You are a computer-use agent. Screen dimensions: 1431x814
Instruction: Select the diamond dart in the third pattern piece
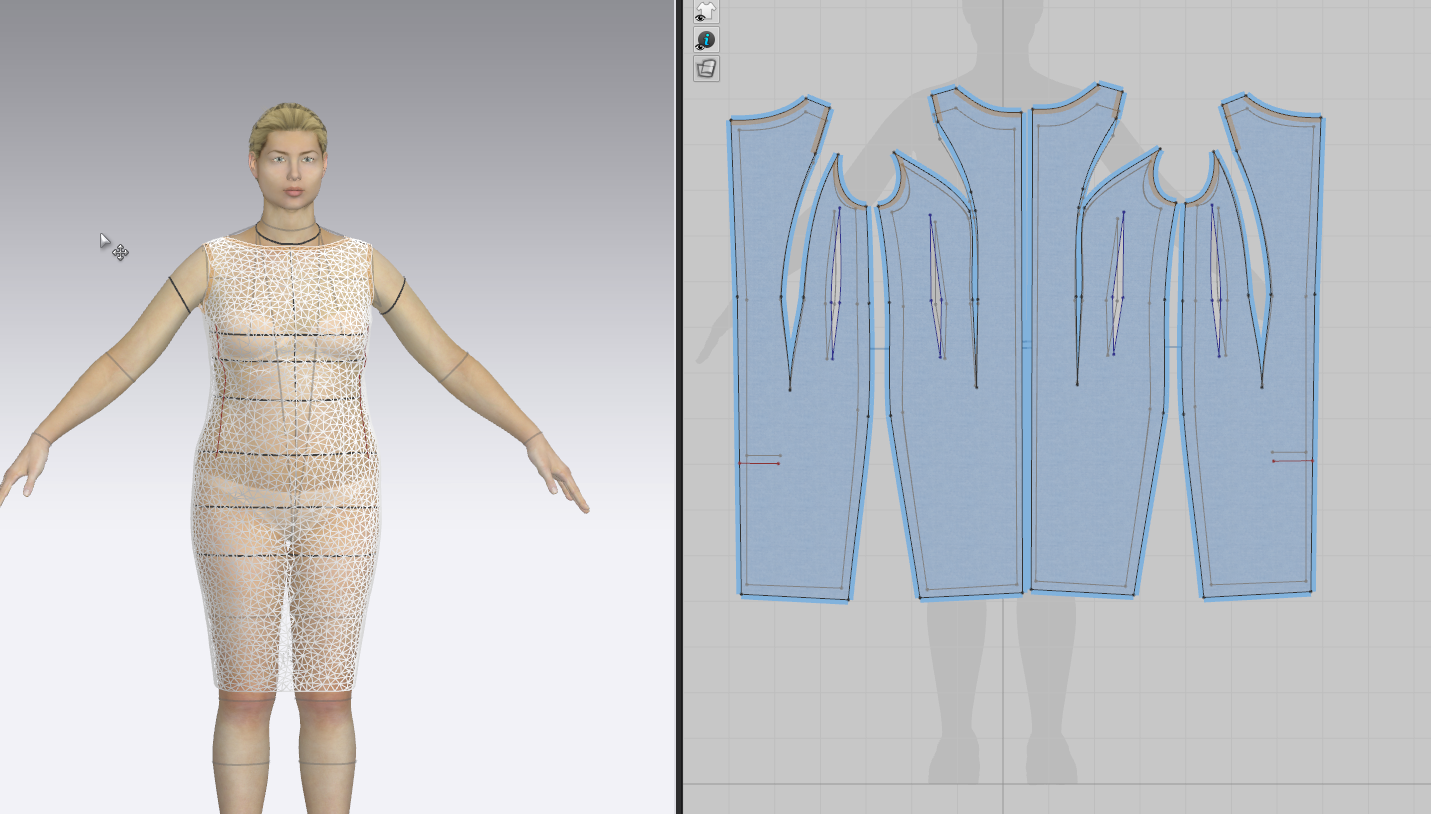click(1117, 283)
